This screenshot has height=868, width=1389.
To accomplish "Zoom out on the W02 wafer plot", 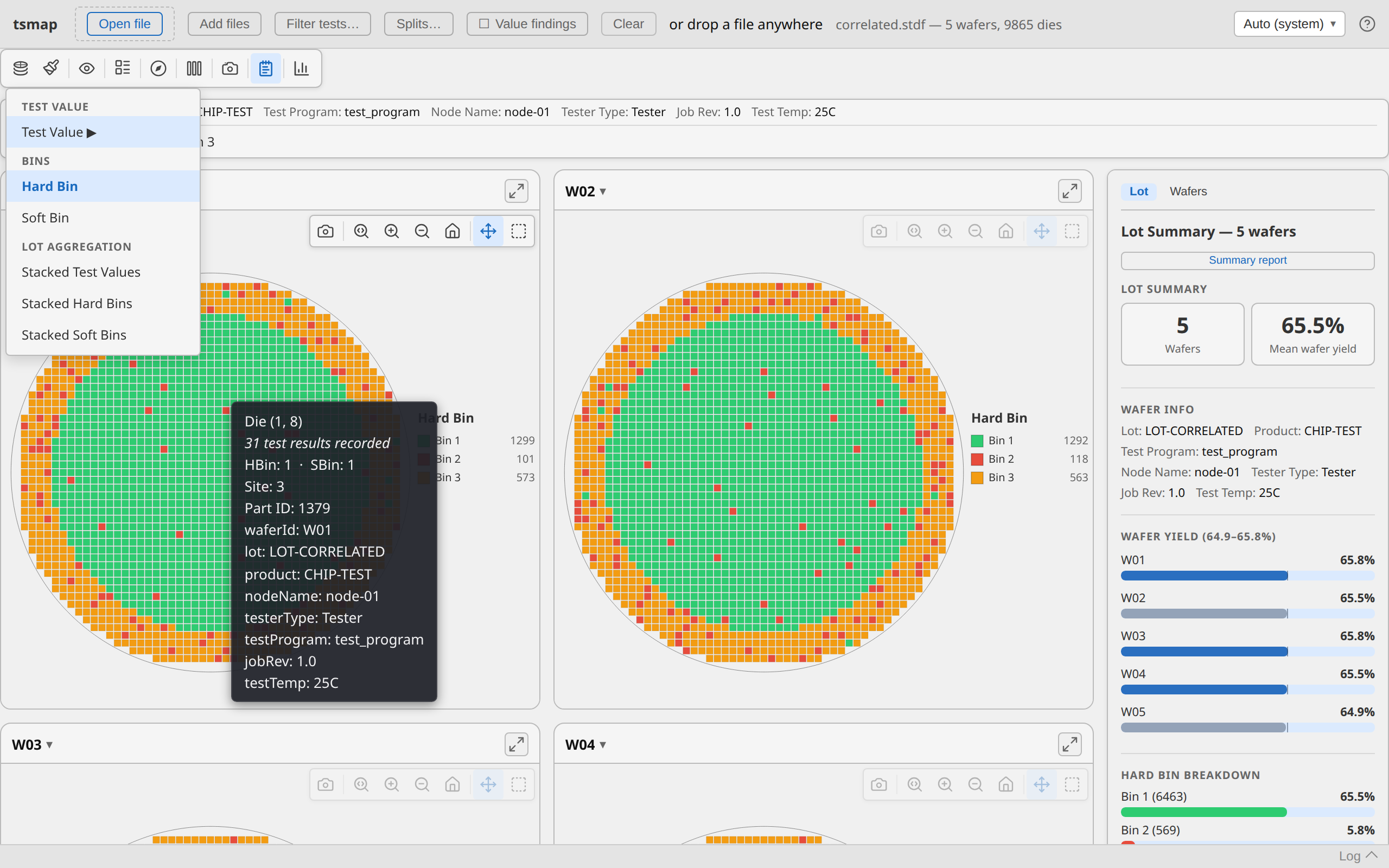I will pyautogui.click(x=975, y=231).
